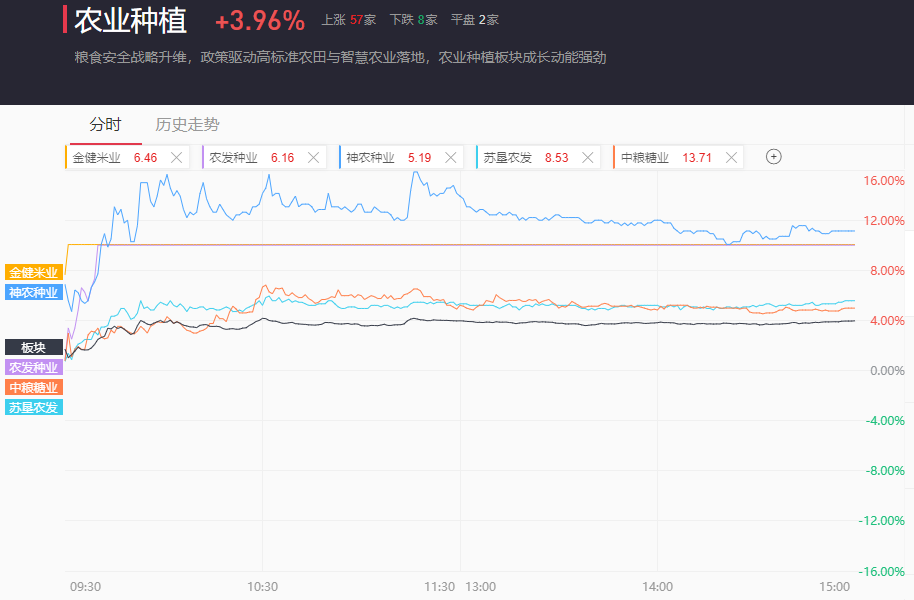914x600 pixels.
Task: Remove 苏垦农发 using its X icon
Action: (x=588, y=157)
